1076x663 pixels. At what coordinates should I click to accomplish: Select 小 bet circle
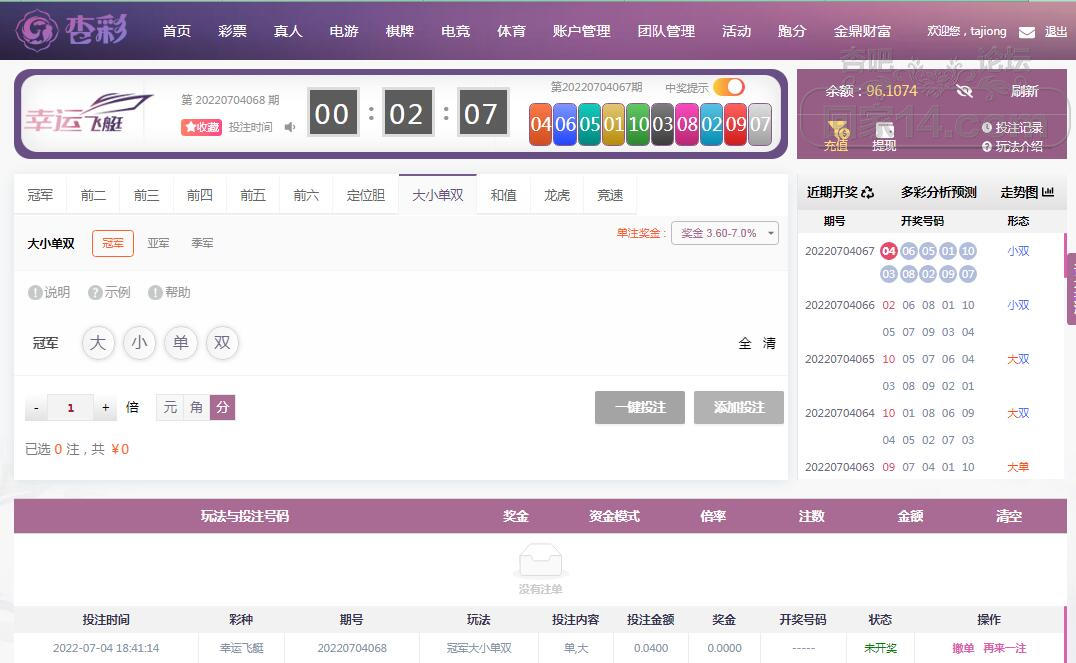139,342
